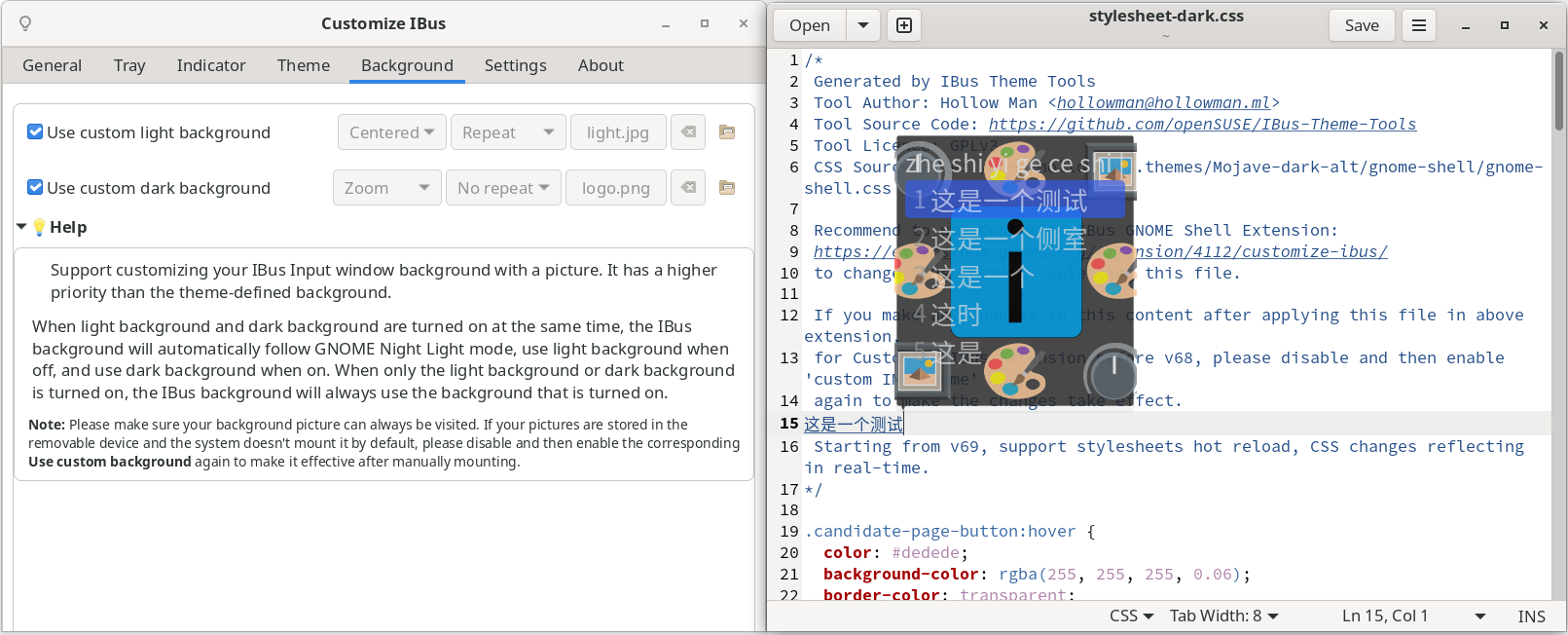Click lightbulb icon in Customize IBus titlebar
Viewport: 1568px width, 635px height.
pos(25,23)
